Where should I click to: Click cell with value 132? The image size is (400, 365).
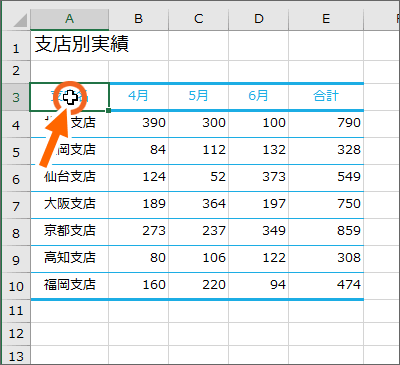click(x=259, y=151)
